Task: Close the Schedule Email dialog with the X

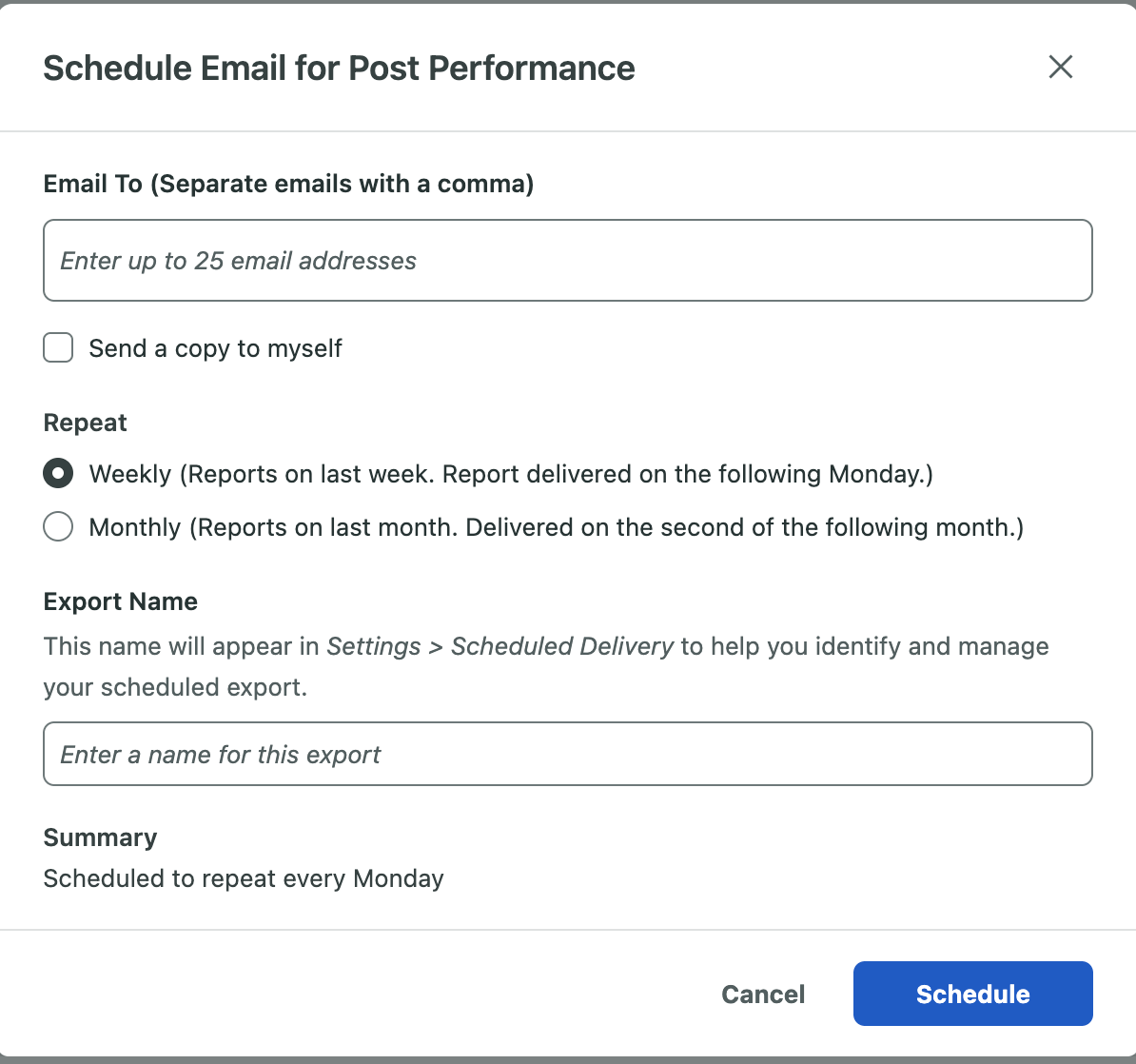Action: tap(1060, 68)
